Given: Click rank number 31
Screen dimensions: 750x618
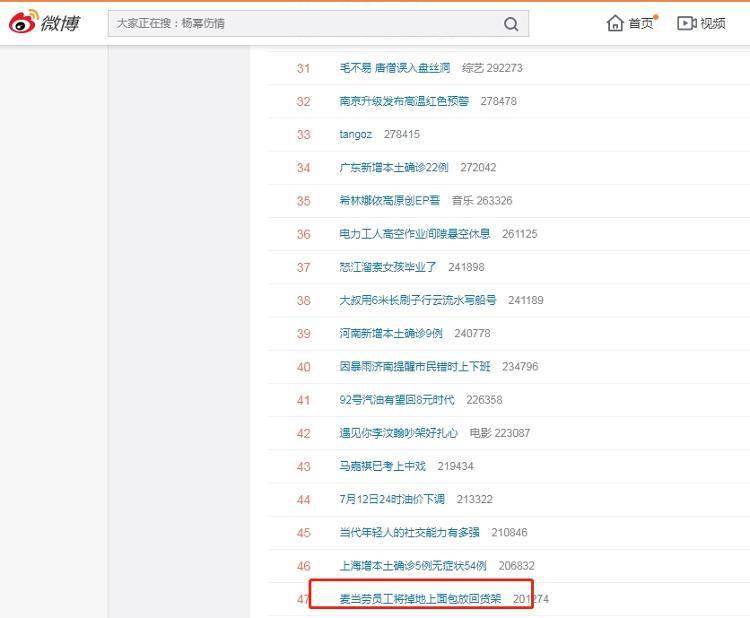Looking at the screenshot, I should (303, 68).
